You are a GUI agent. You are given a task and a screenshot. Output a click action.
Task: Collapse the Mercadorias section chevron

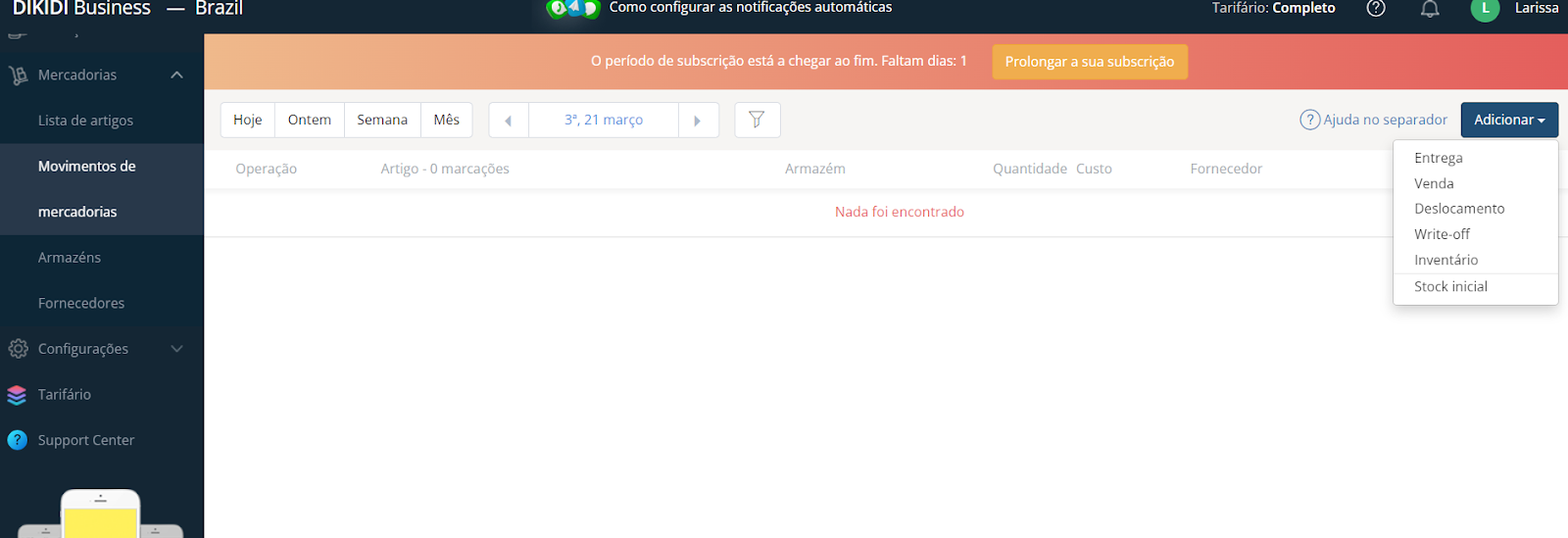[177, 75]
